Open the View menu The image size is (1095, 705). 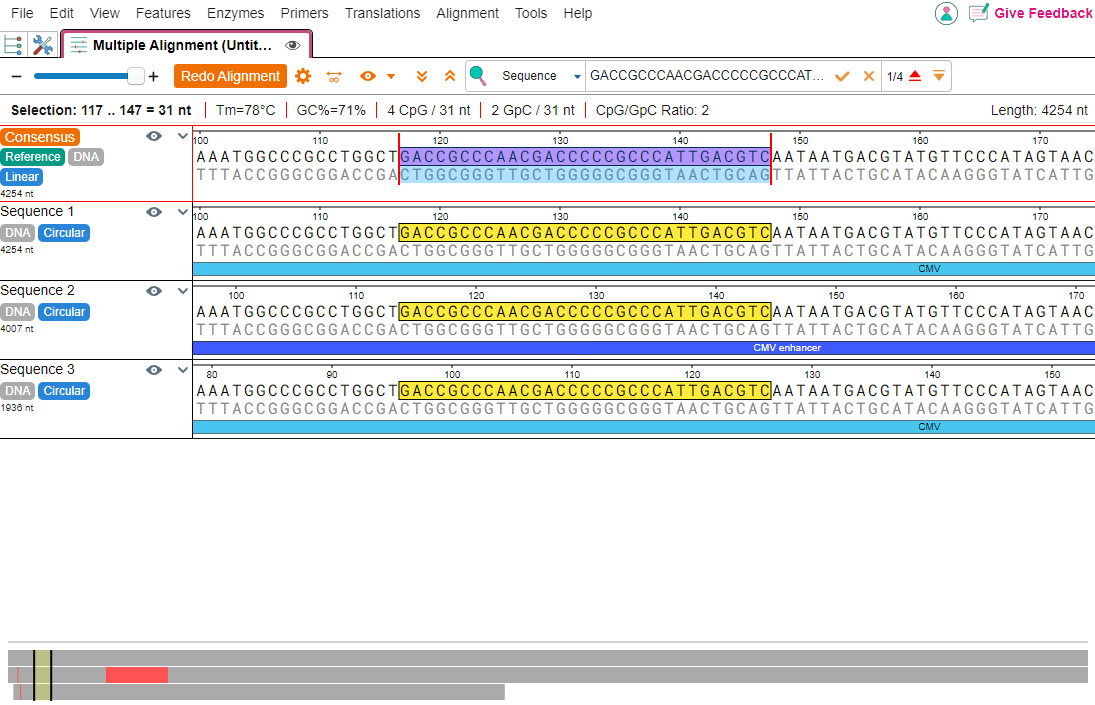(105, 13)
